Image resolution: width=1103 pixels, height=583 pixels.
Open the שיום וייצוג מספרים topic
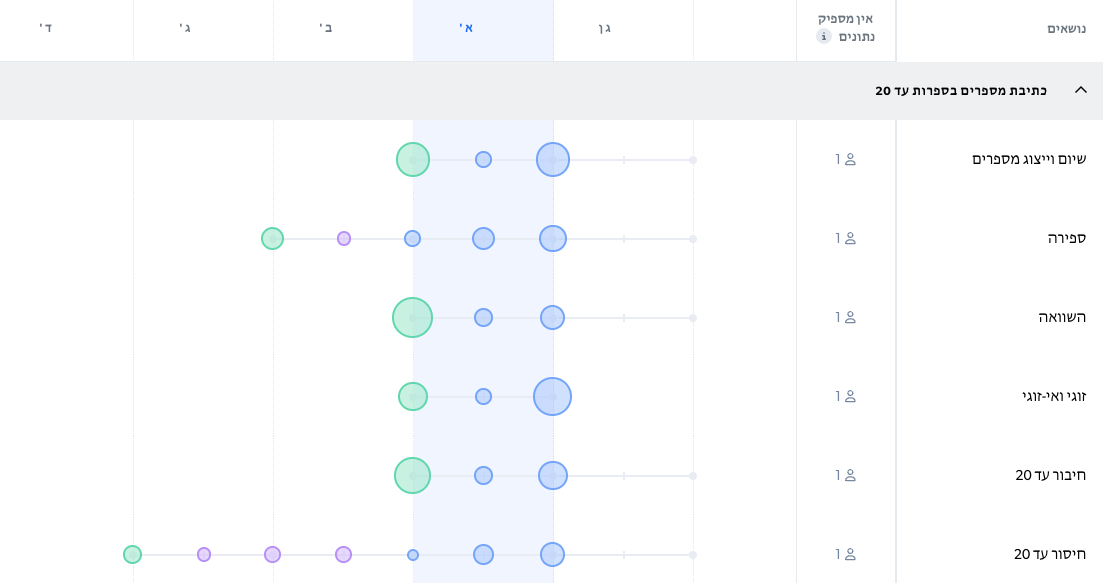(1028, 159)
